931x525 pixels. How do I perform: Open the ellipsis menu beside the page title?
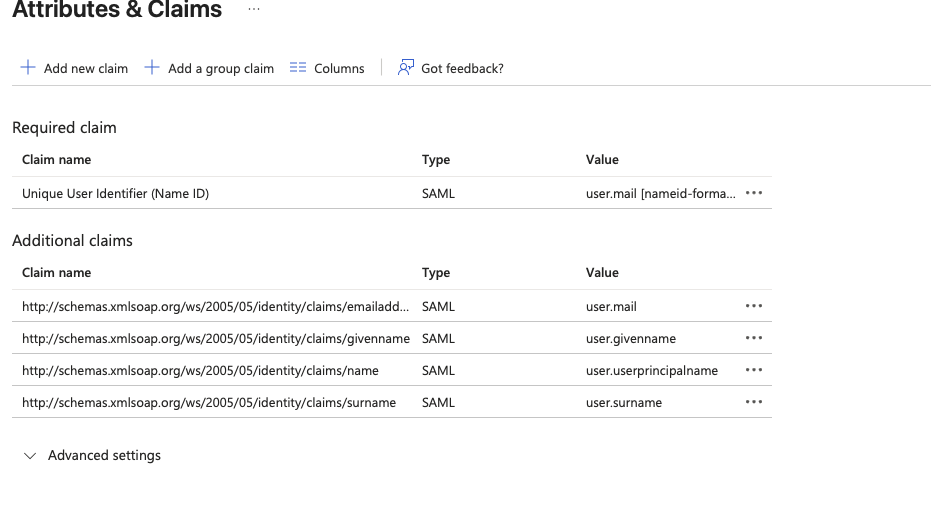tap(254, 10)
